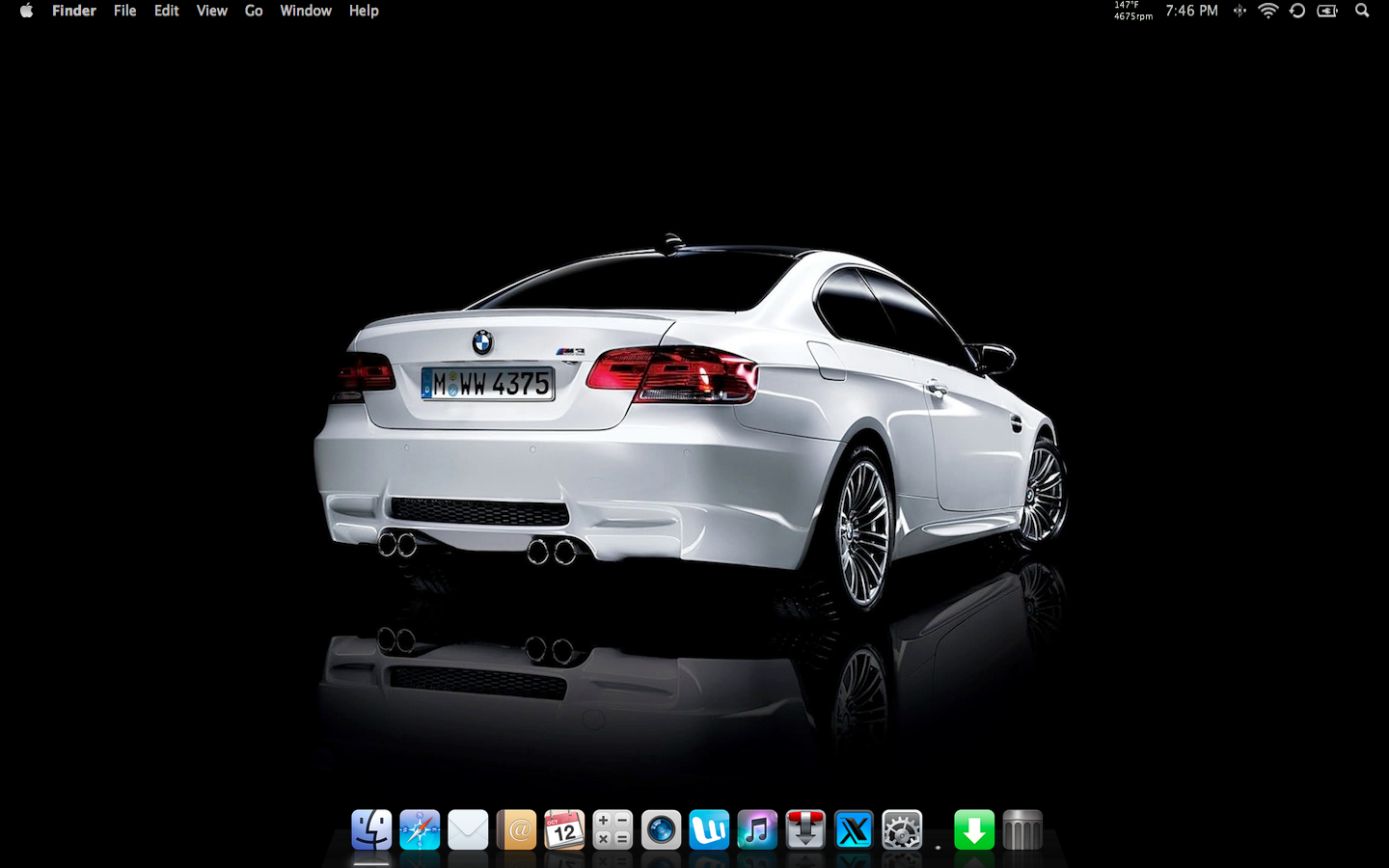The height and width of the screenshot is (868, 1389).
Task: Launch Microsoft Word from the dock
Action: coord(709,829)
